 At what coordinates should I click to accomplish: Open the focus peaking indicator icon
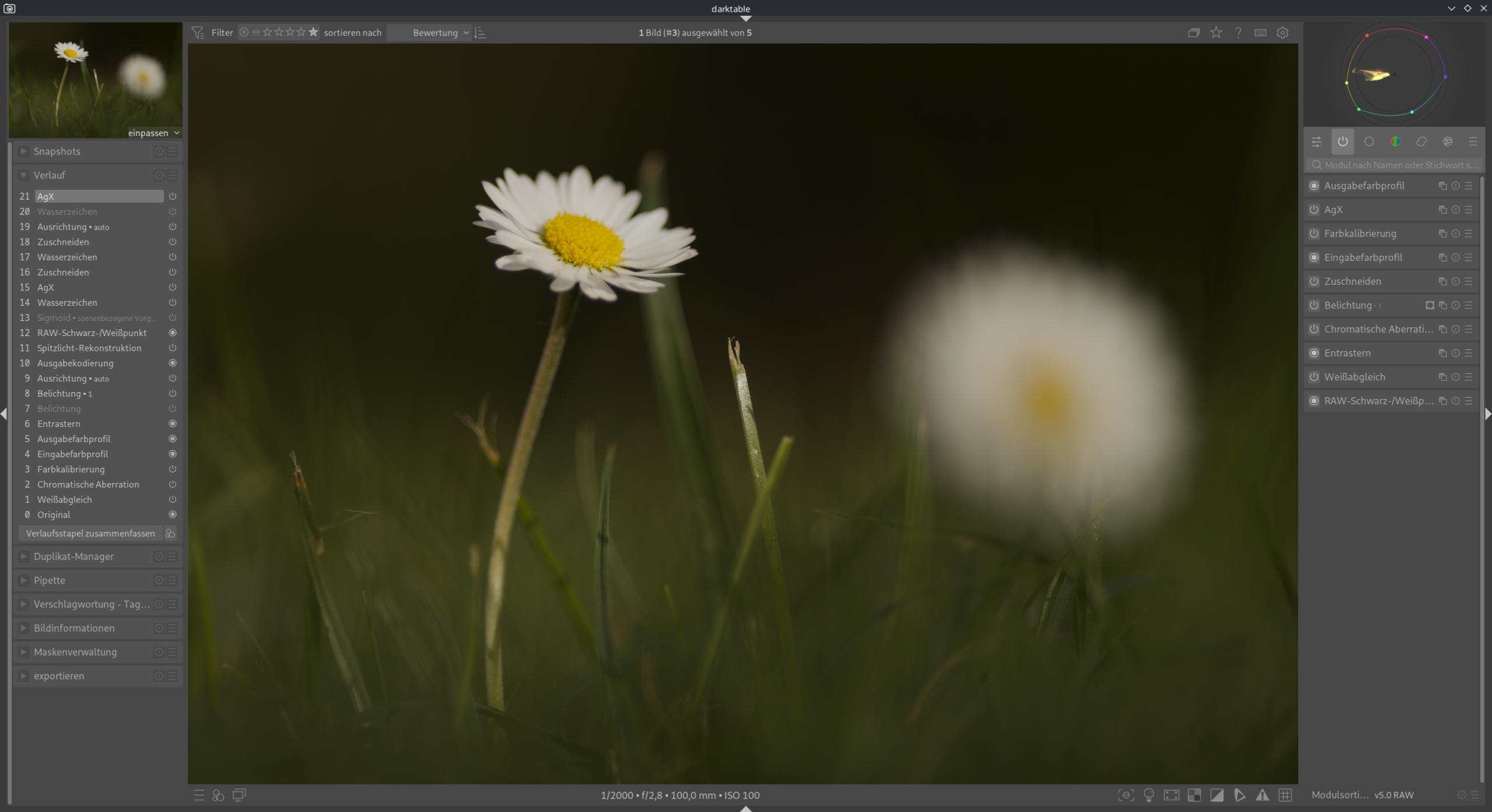[1126, 795]
